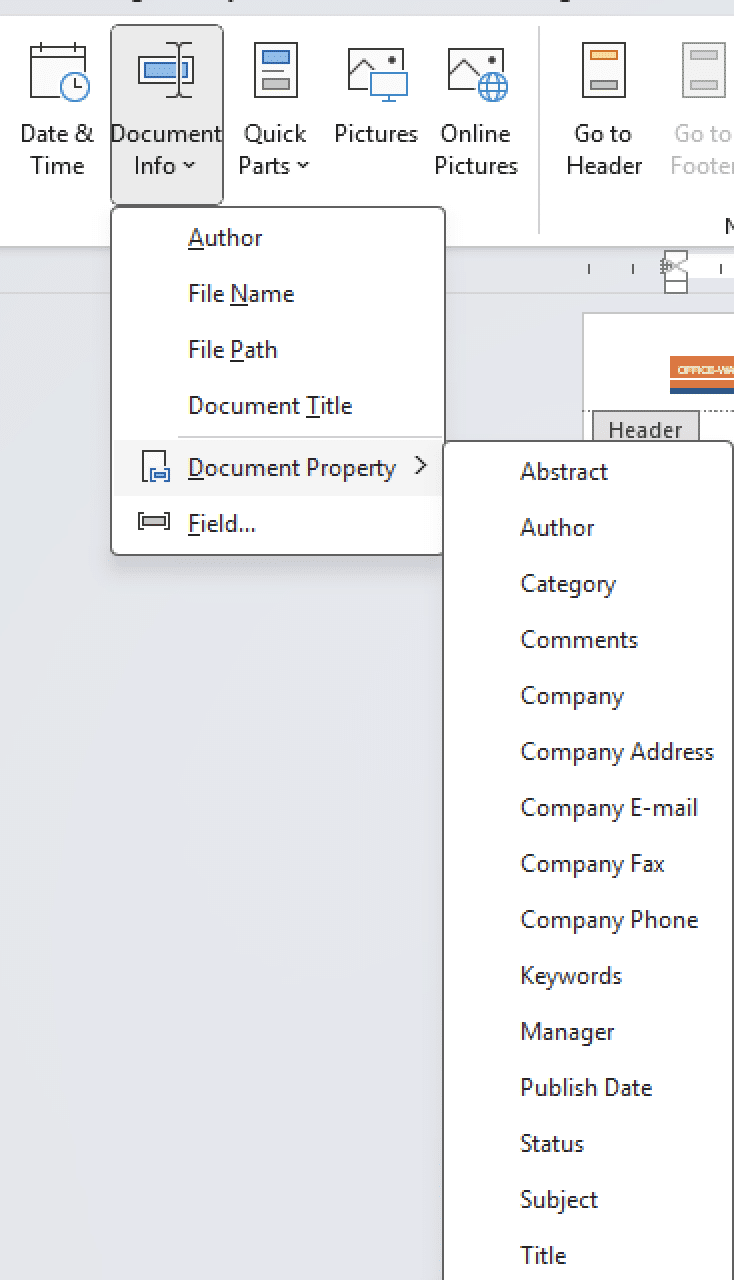Insert Document Title from menu

pyautogui.click(x=270, y=406)
